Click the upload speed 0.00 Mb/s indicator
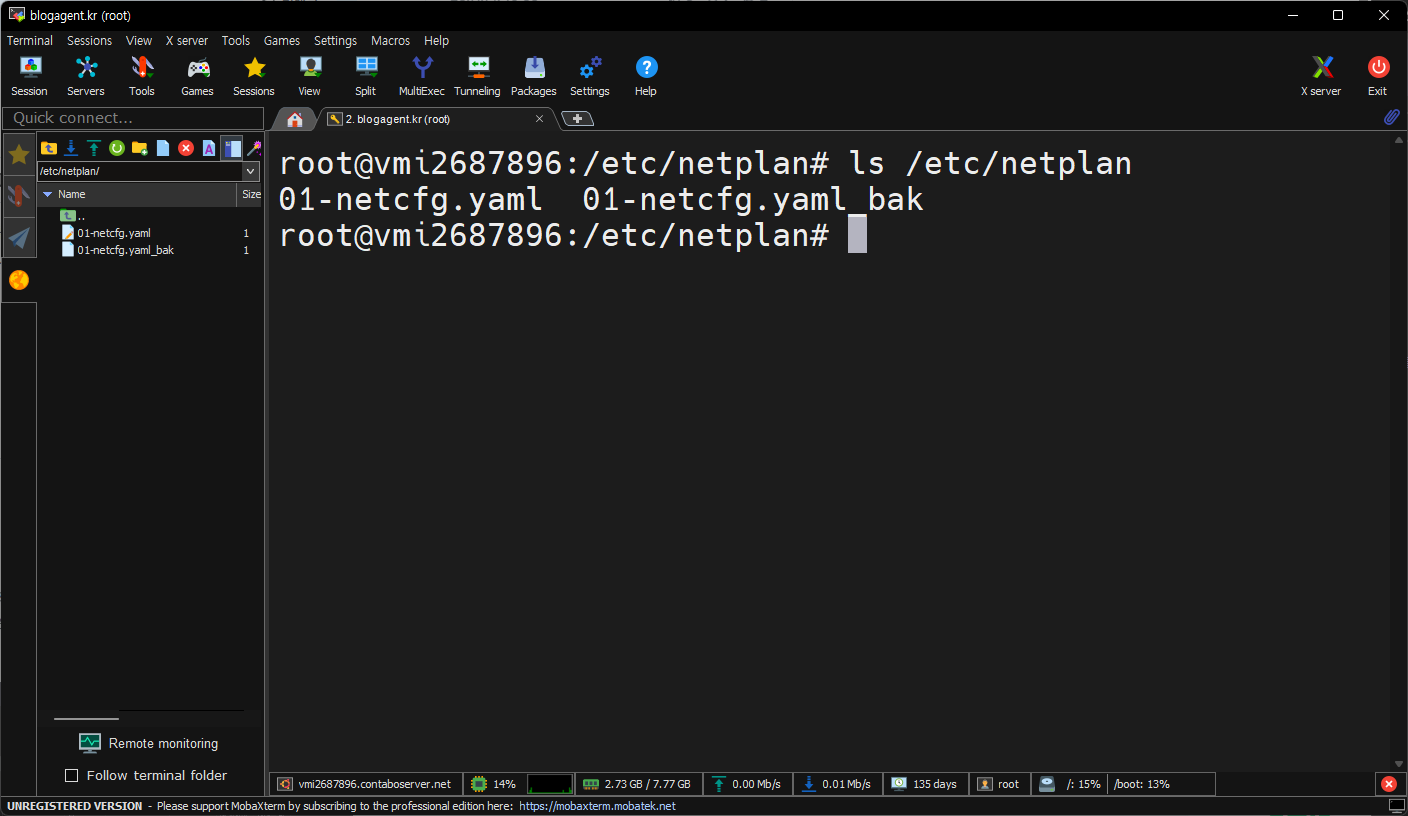The image size is (1408, 816). point(748,784)
